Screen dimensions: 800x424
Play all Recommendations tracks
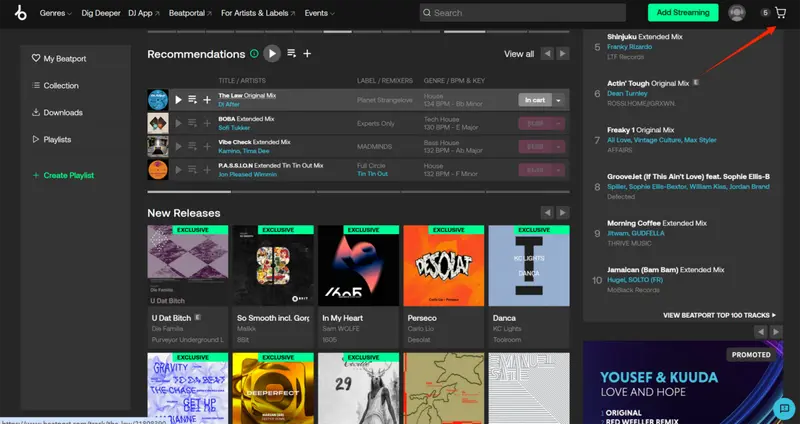[272, 54]
